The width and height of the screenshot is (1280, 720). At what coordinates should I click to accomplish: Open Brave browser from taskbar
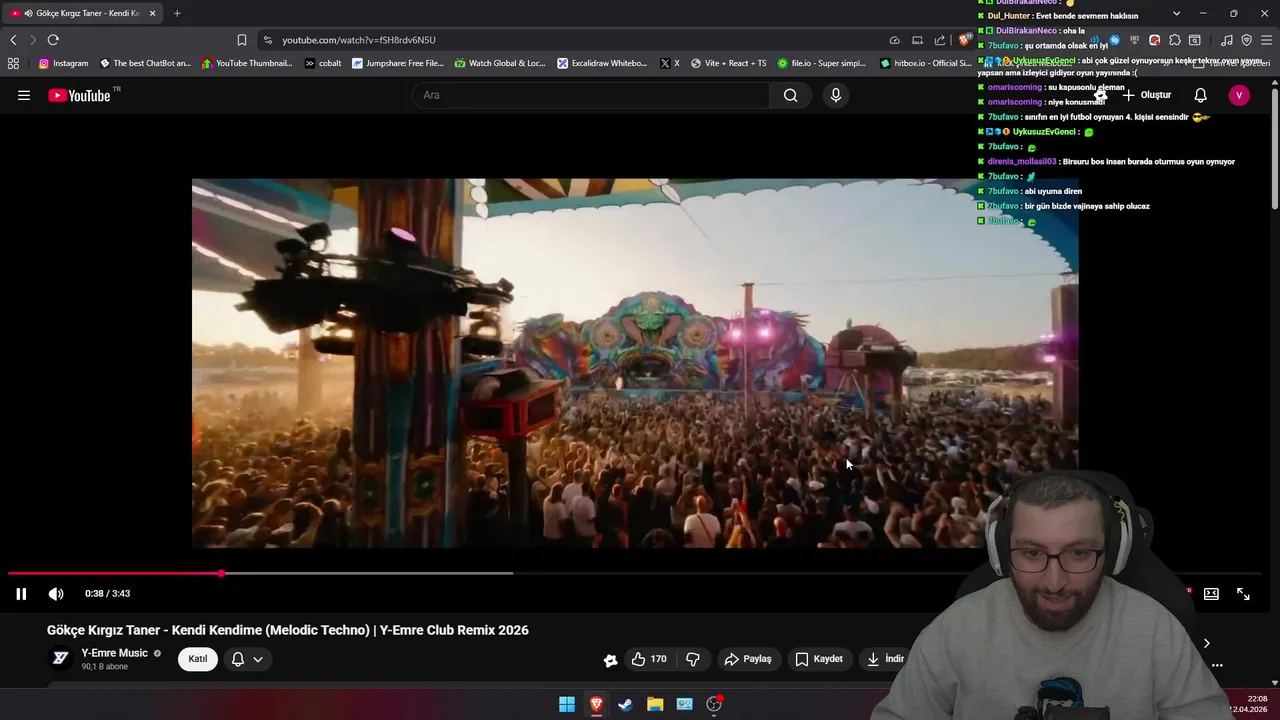[x=596, y=704]
